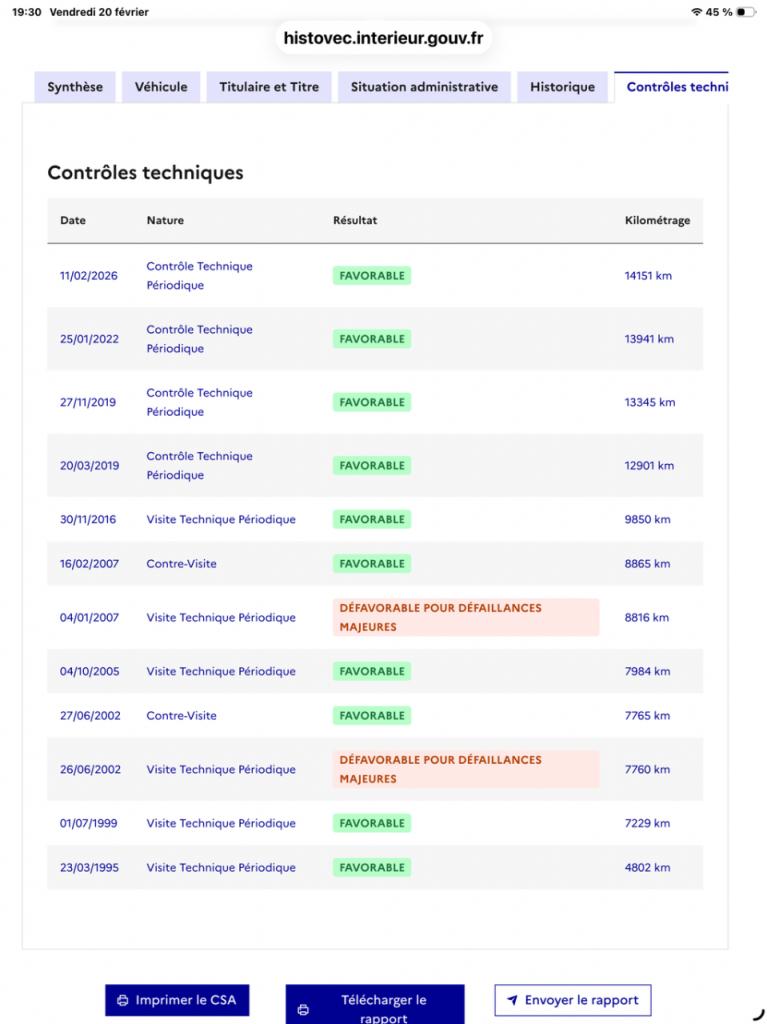The width and height of the screenshot is (767, 1024).
Task: Click the 11/02/2026 inspection date
Action: (89, 276)
